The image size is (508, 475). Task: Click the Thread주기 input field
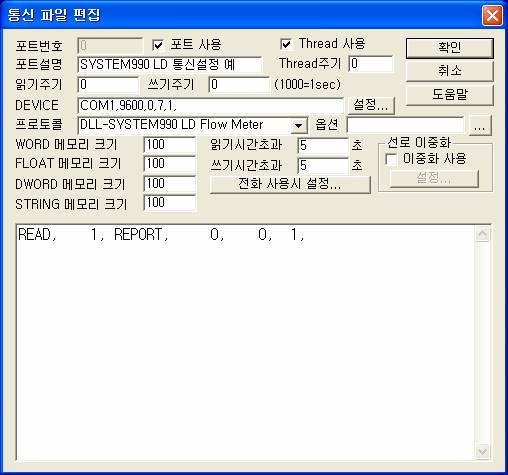[371, 64]
